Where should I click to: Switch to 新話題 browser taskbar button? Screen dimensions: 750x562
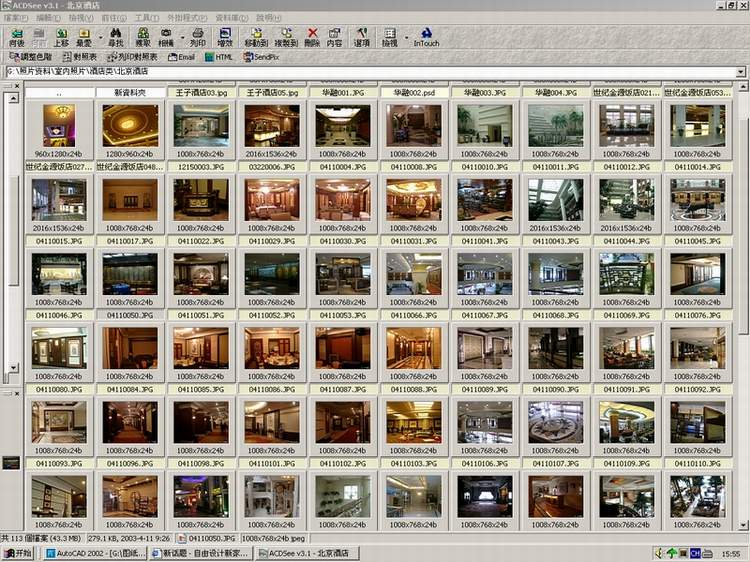coord(201,553)
